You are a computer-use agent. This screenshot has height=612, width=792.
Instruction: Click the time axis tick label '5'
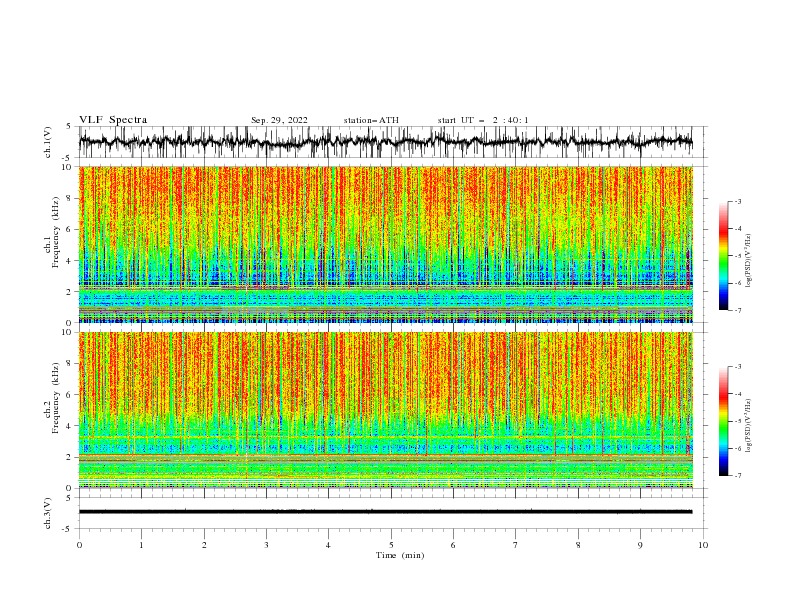coord(391,545)
